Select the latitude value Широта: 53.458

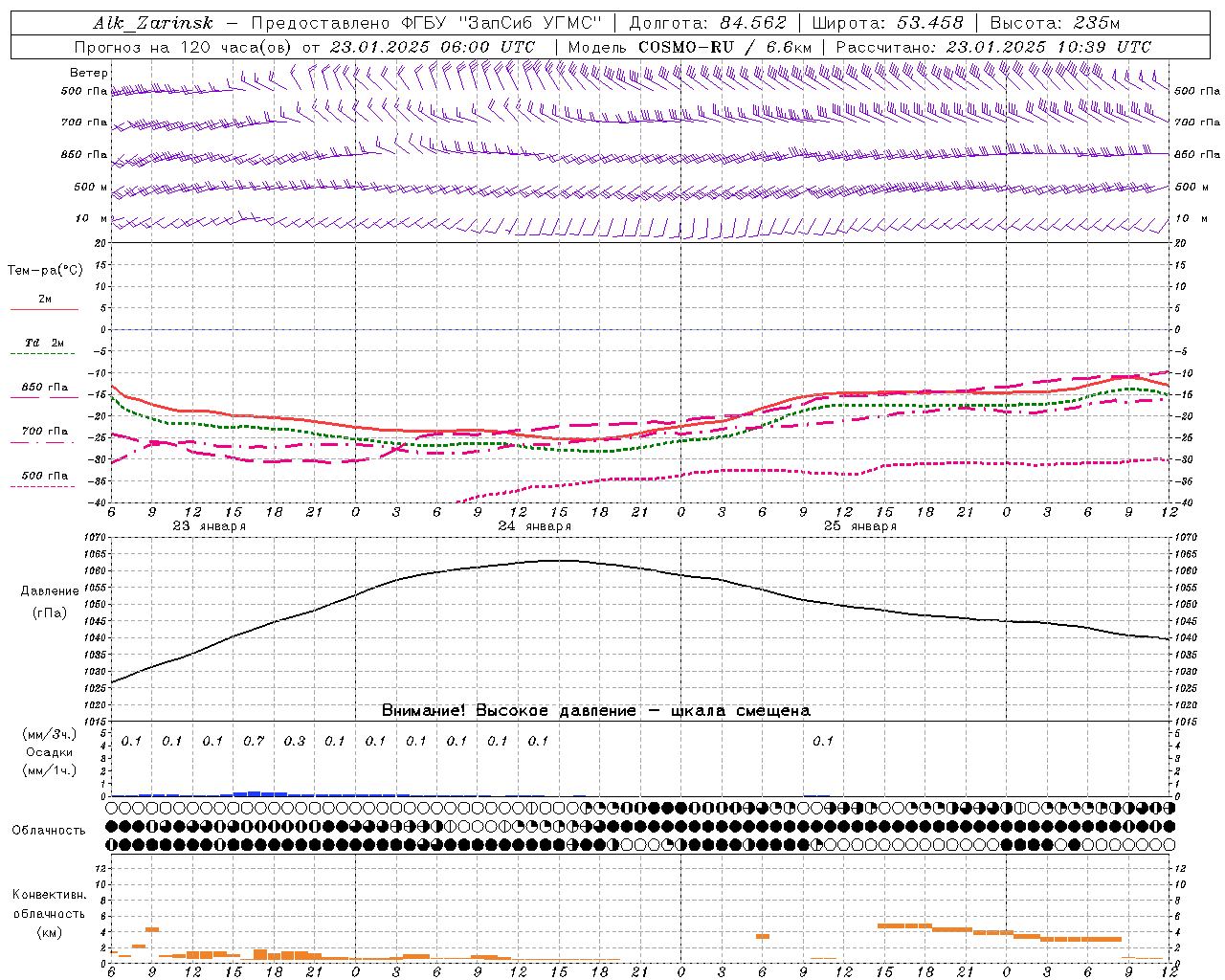[887, 23]
